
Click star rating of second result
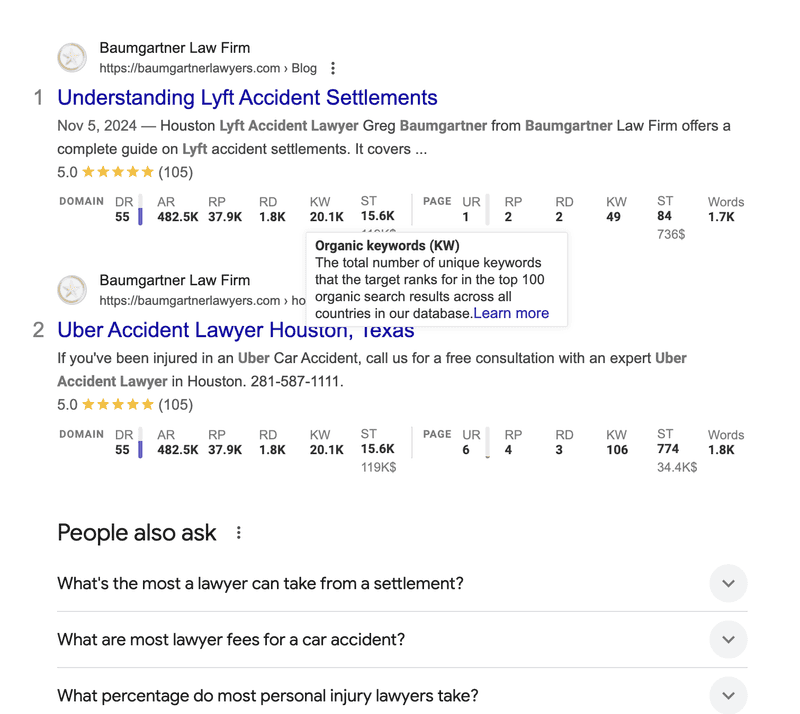(118, 405)
